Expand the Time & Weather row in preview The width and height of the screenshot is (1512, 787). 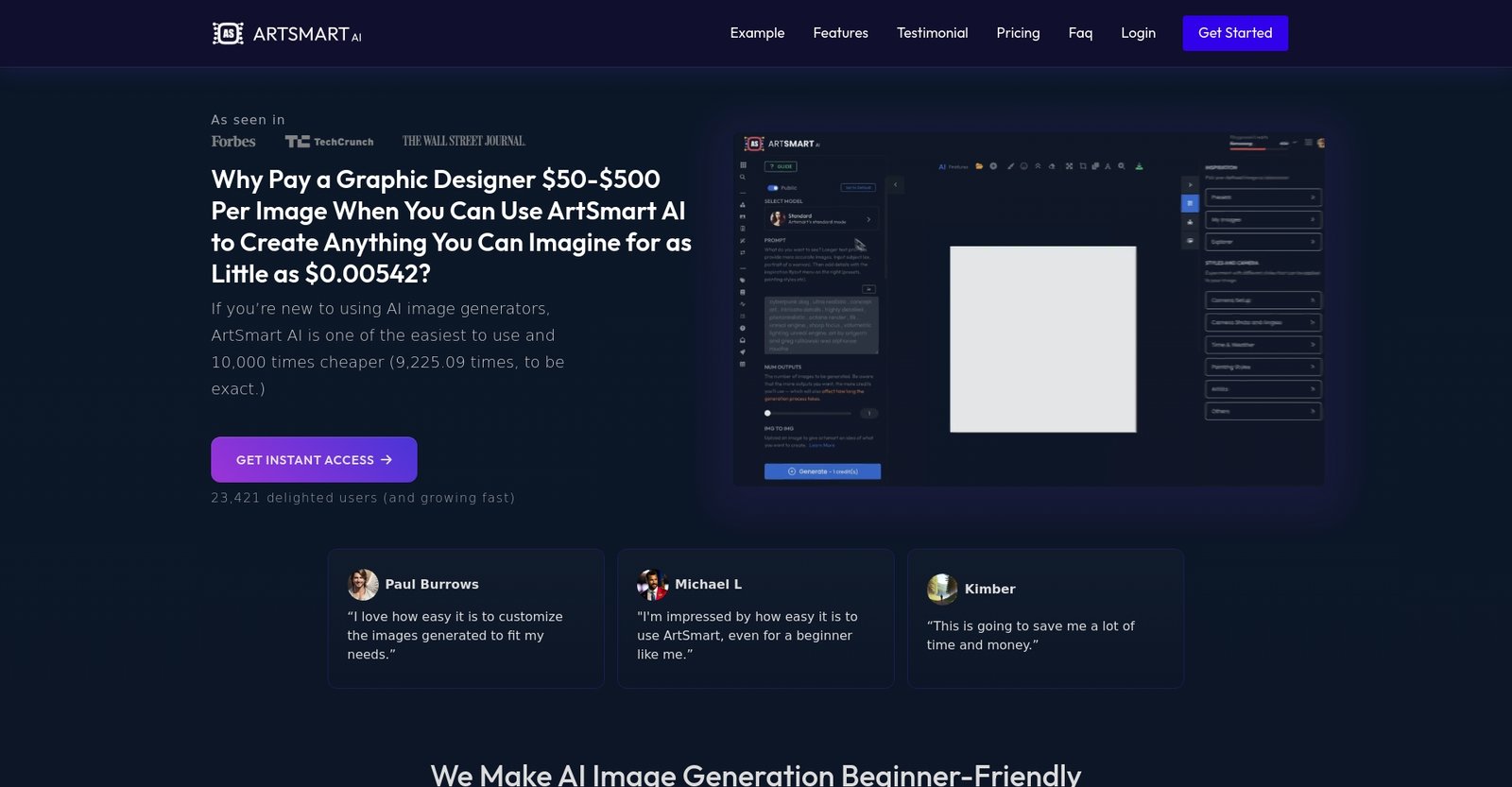click(1263, 345)
